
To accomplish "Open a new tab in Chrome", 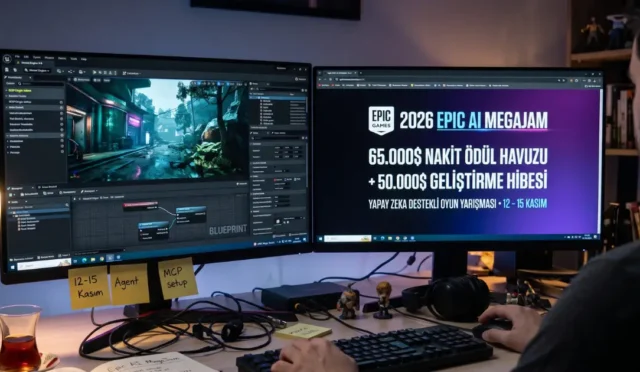I will [361, 73].
